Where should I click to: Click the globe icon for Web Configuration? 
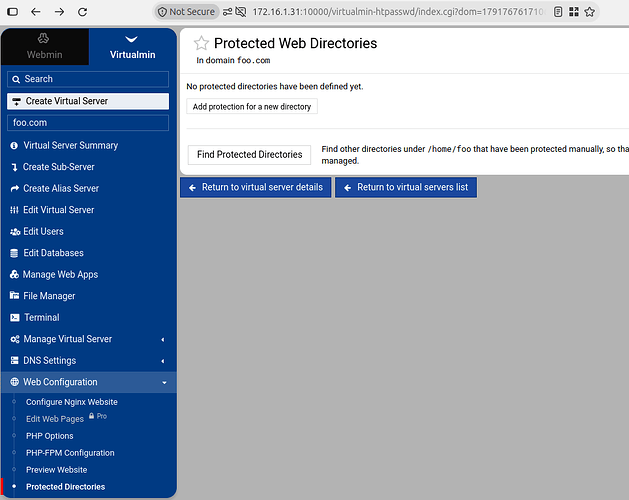point(14,382)
